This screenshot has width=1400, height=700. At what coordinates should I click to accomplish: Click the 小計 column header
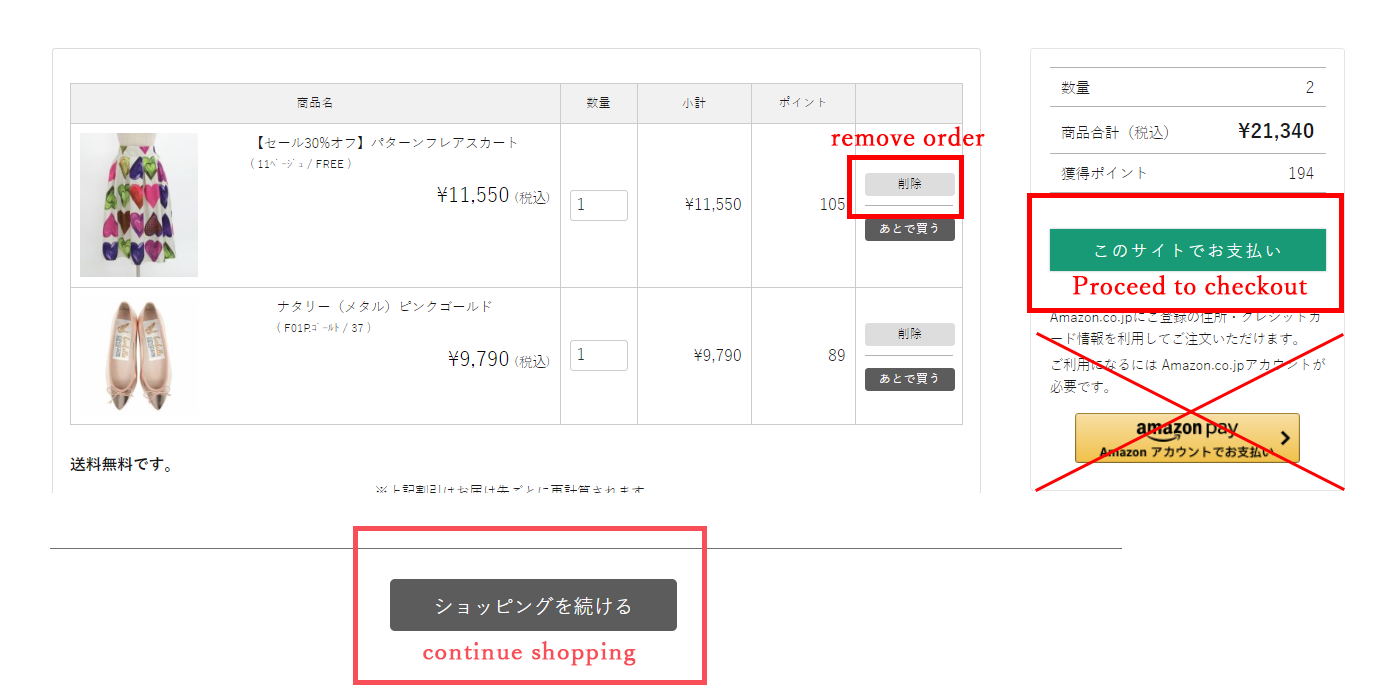[694, 103]
